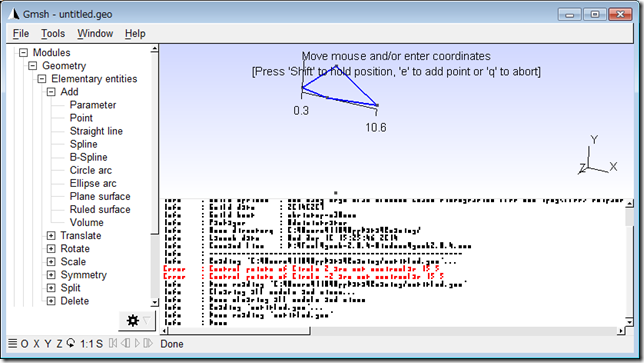Click the Symmetry tree label
Image resolution: width=644 pixels, height=363 pixels.
coord(84,275)
